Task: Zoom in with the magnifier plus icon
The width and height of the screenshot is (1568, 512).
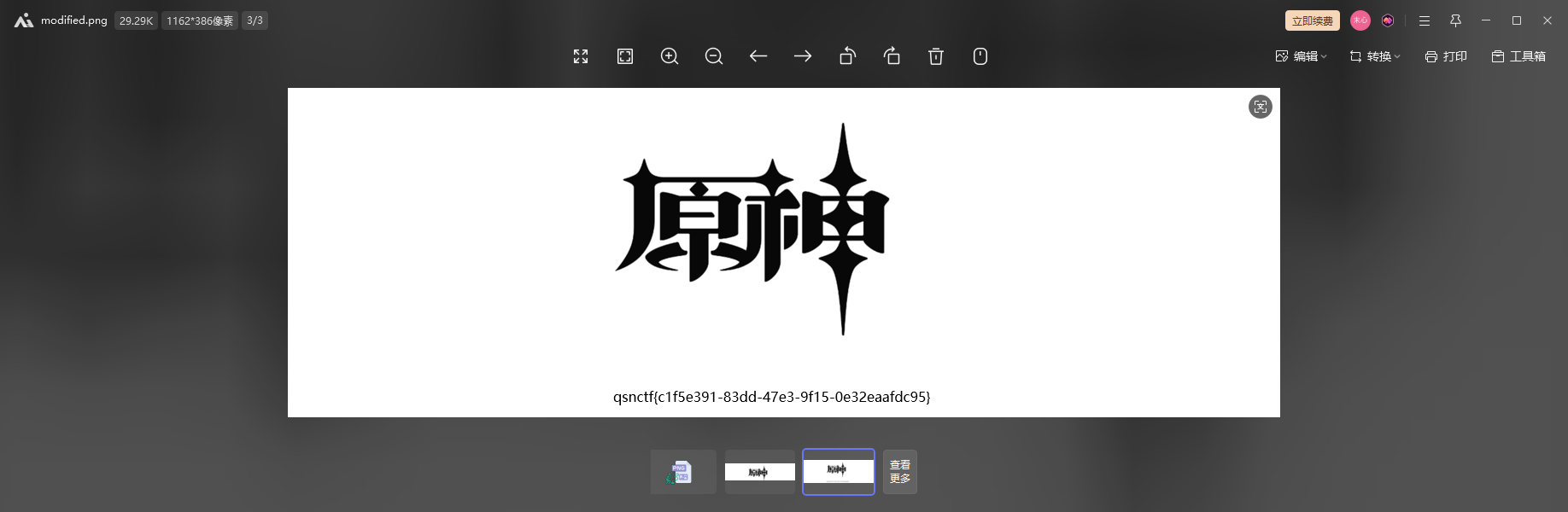Action: 670,56
